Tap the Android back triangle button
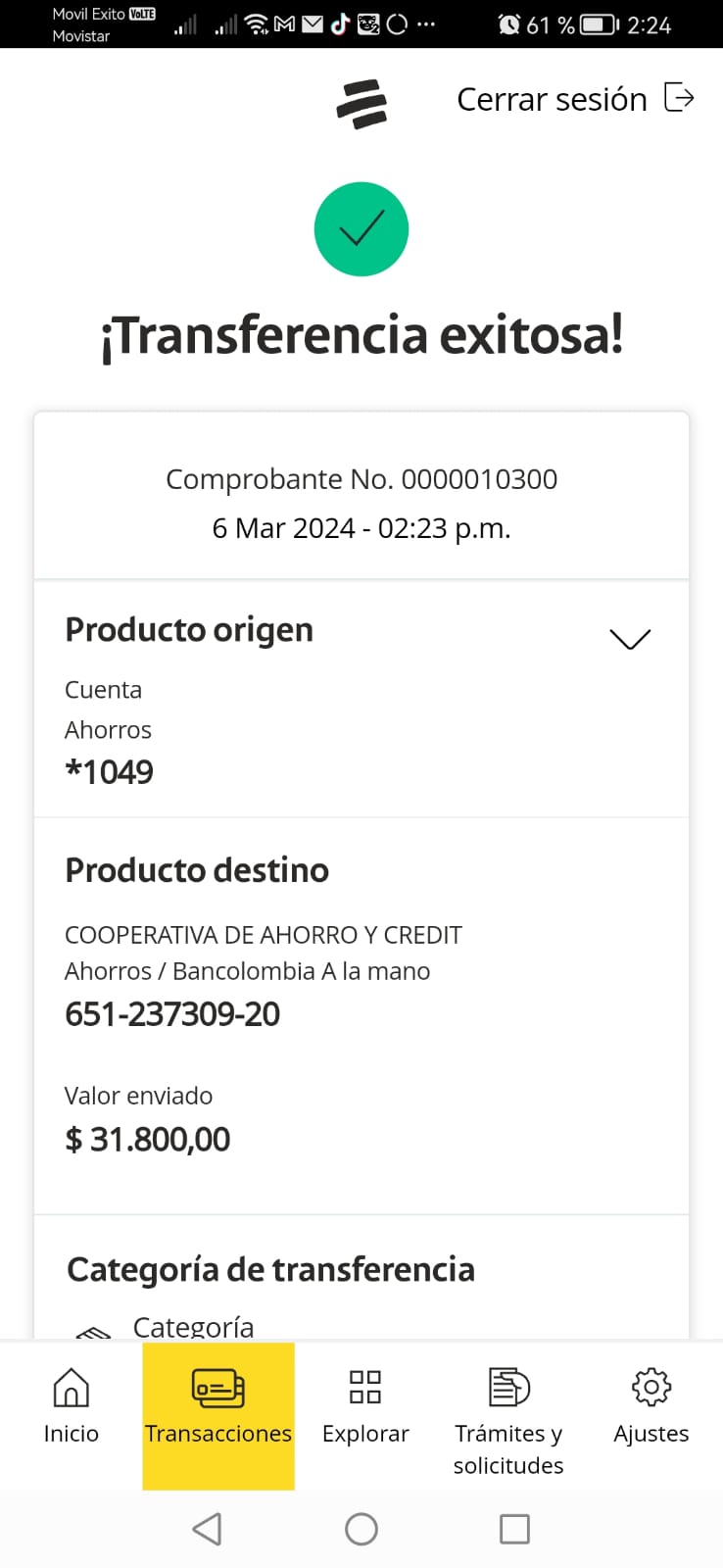The height and width of the screenshot is (1568, 723). coord(207,1529)
